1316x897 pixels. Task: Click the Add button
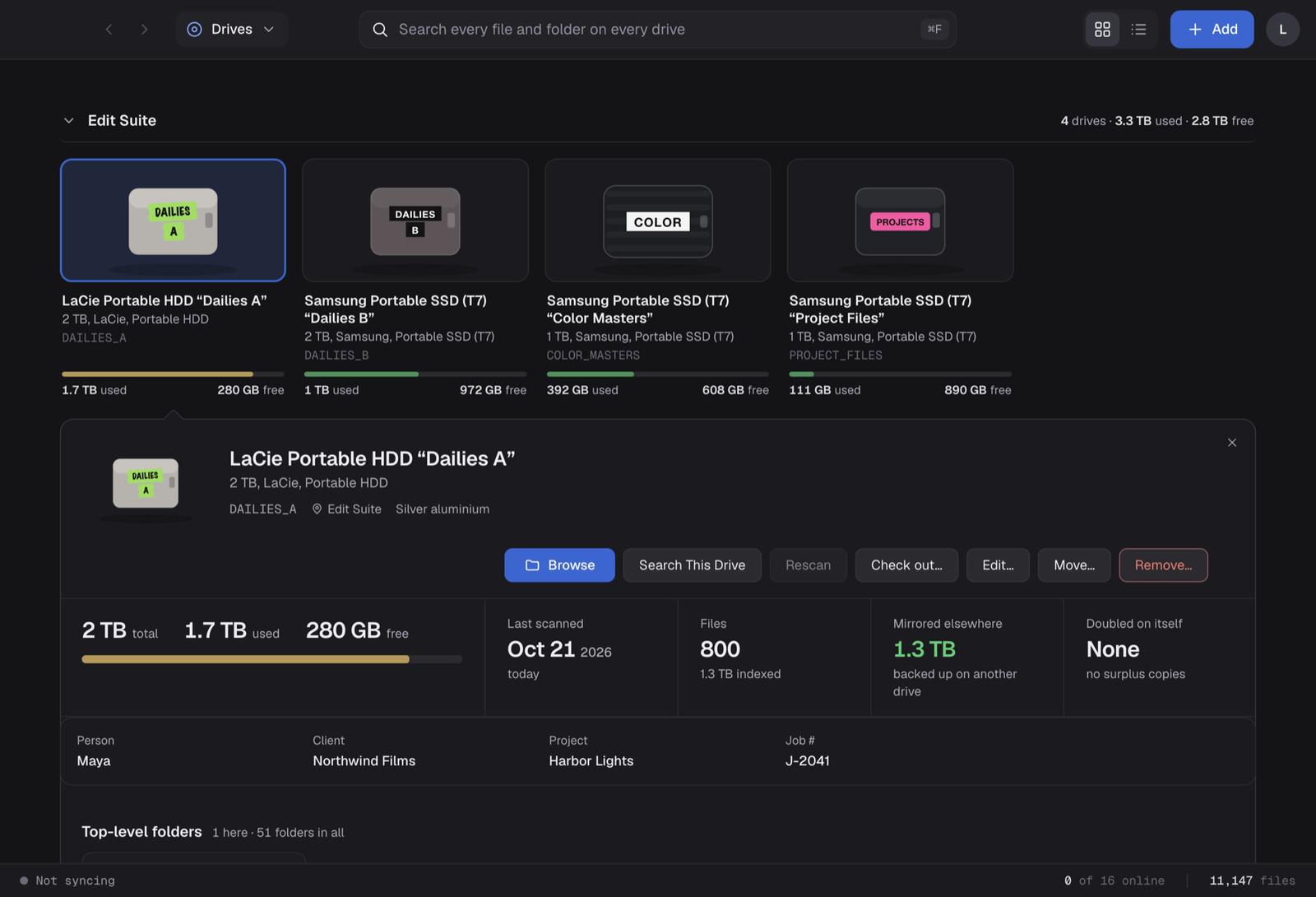(x=1212, y=30)
